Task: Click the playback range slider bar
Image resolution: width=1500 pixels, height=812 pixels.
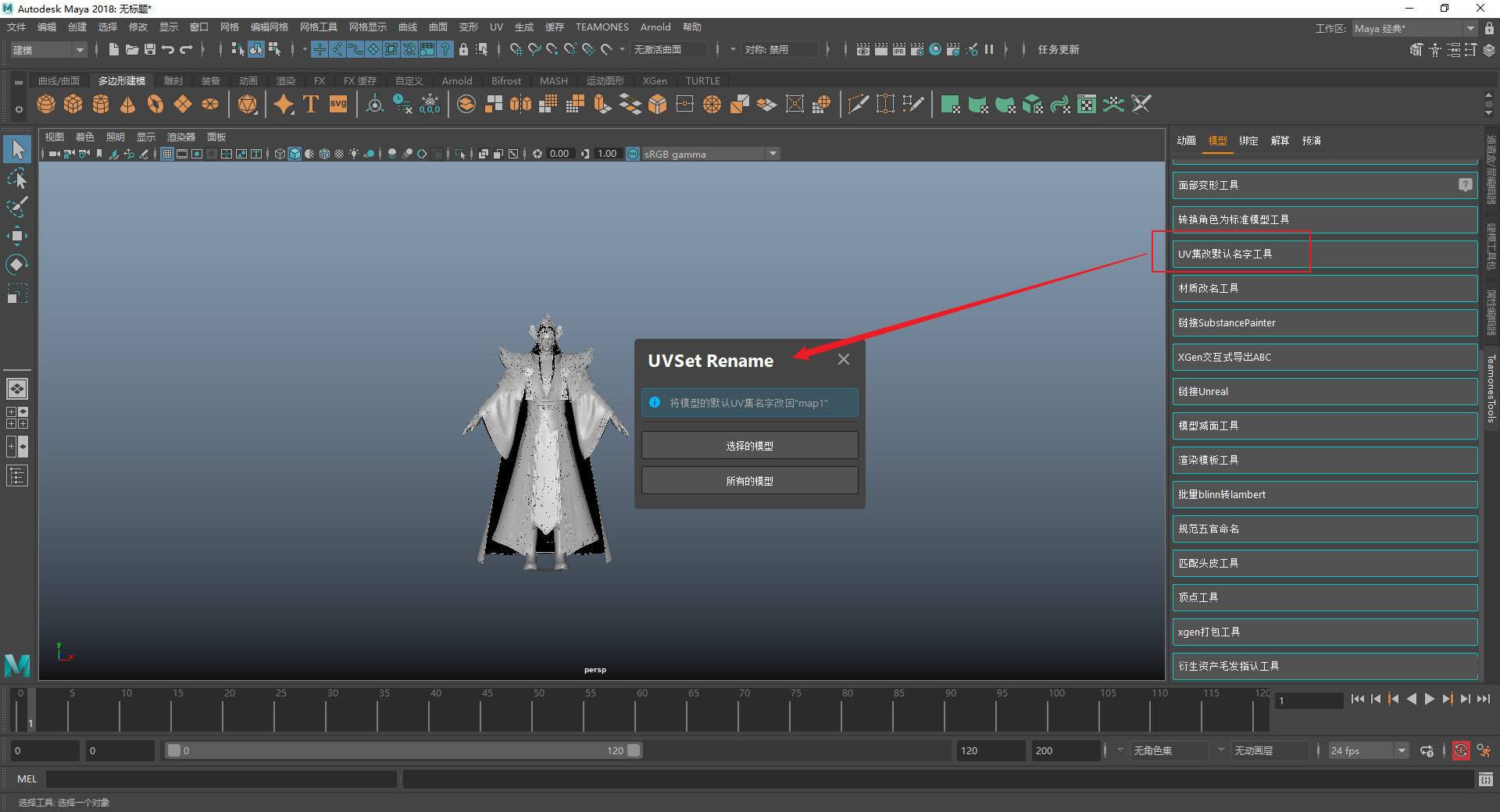Action: tap(403, 751)
